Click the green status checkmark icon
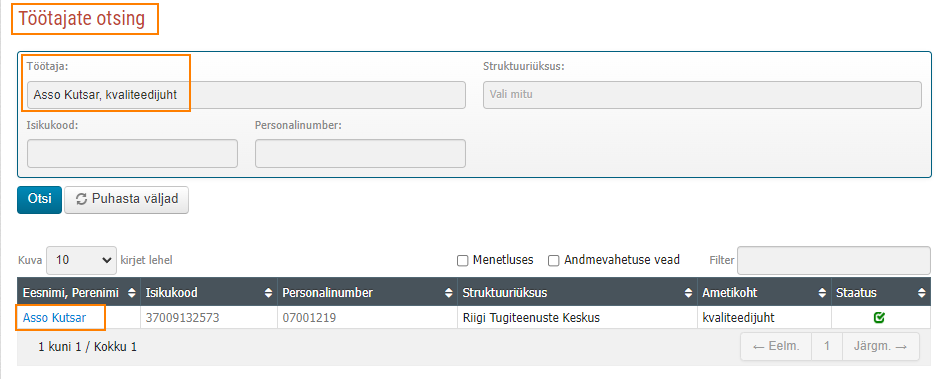The width and height of the screenshot is (948, 379). 880,317
